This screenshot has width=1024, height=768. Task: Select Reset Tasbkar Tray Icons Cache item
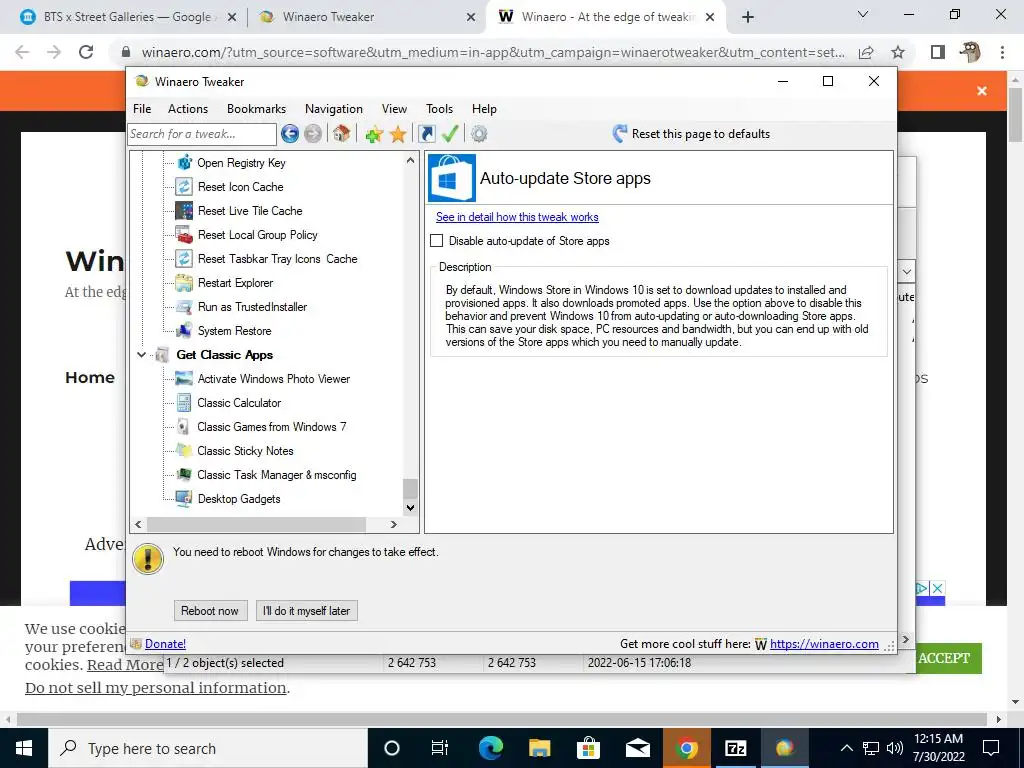[278, 259]
